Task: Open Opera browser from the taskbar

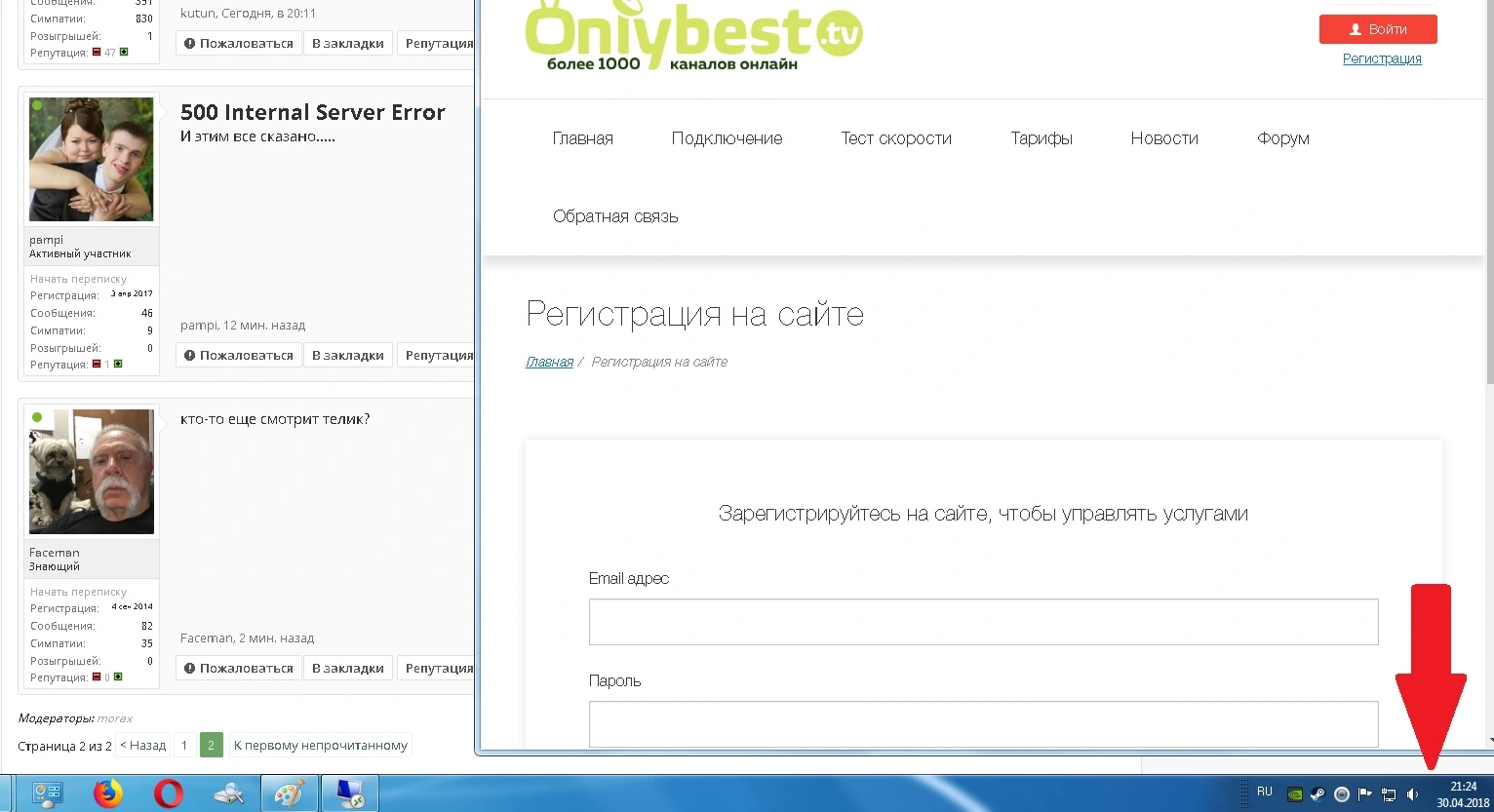Action: [x=168, y=793]
